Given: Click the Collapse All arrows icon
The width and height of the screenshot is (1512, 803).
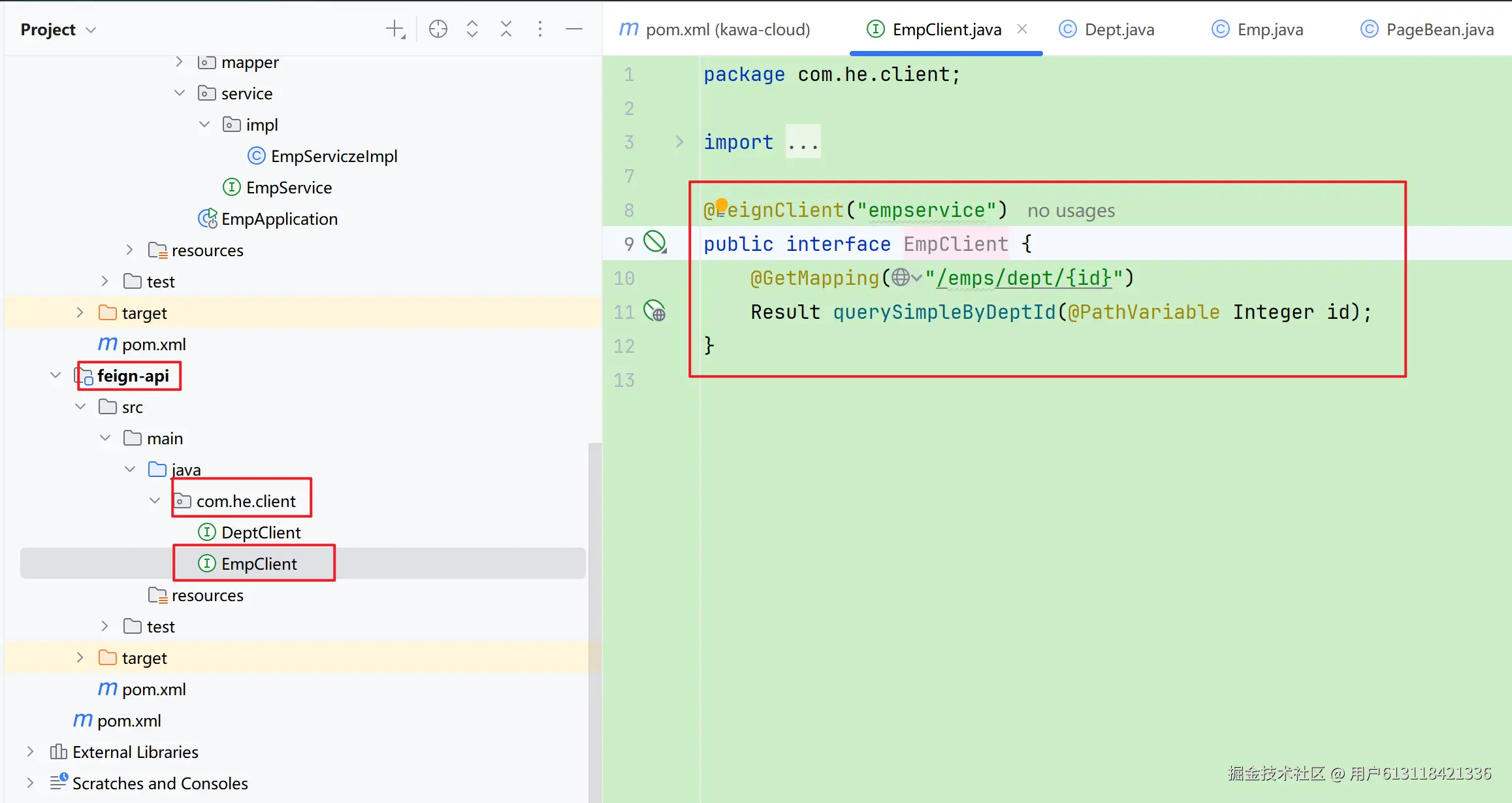Looking at the screenshot, I should click(x=506, y=29).
